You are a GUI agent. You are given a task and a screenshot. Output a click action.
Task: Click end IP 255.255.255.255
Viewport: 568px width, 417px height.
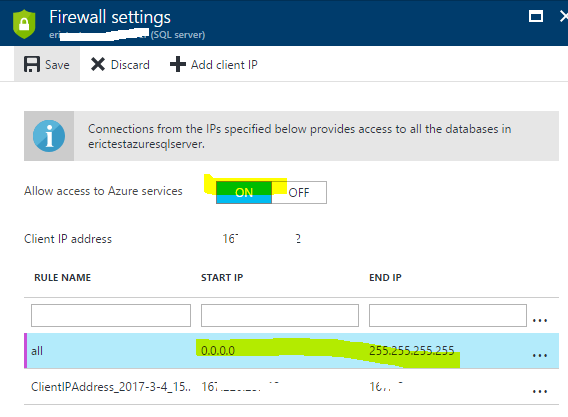click(412, 351)
